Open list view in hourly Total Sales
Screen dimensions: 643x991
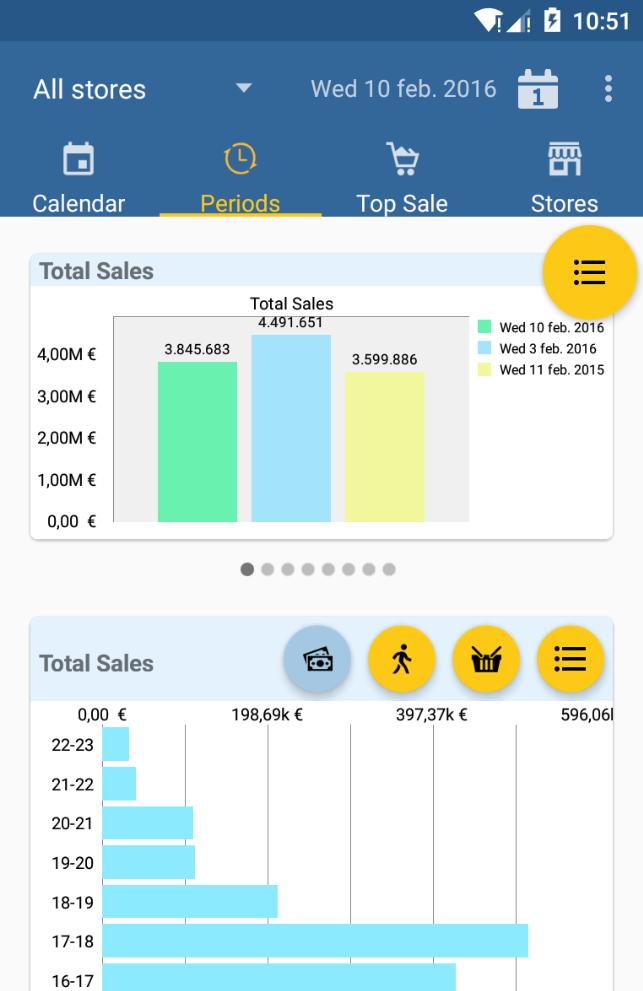(x=570, y=659)
